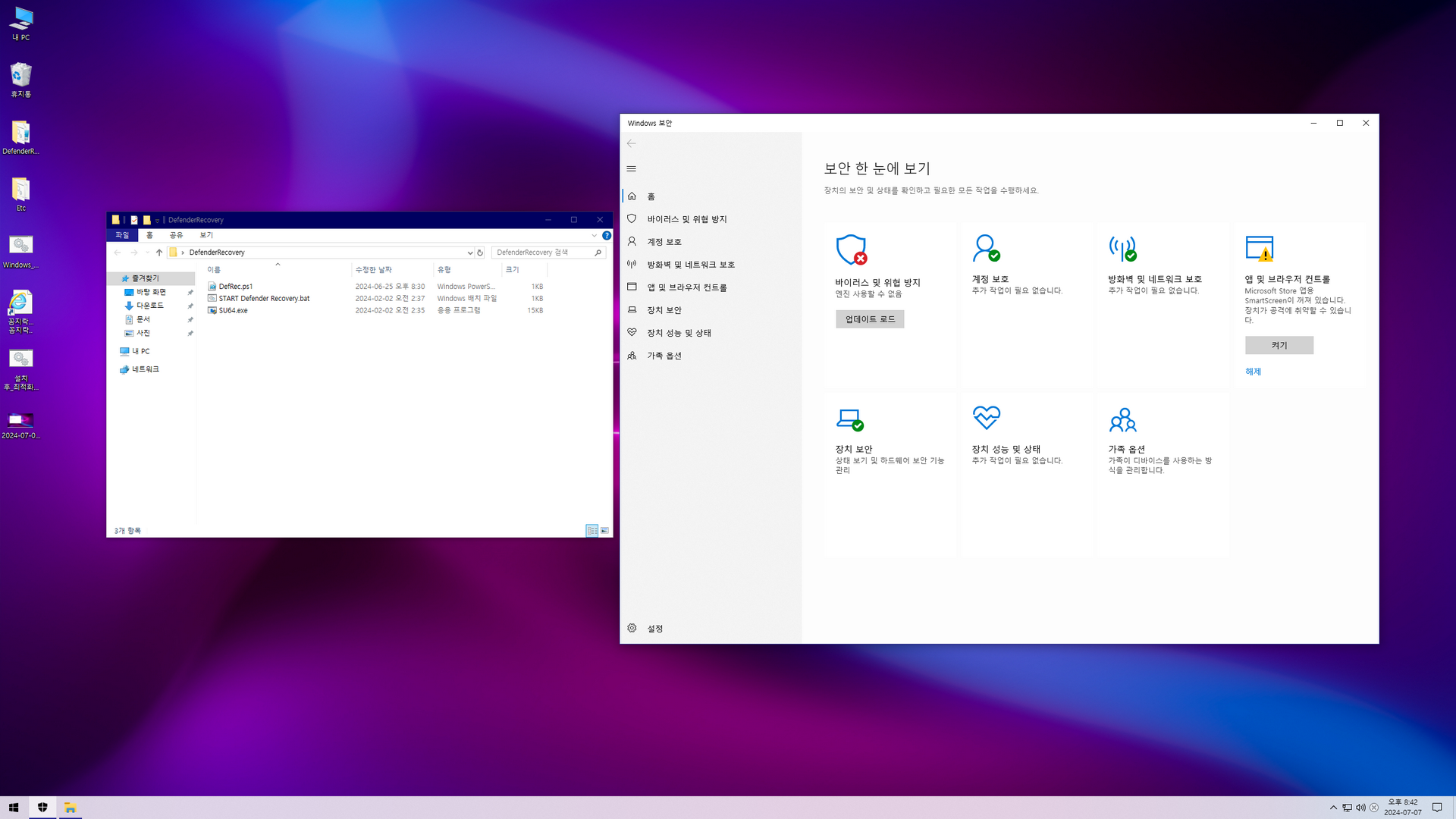Open Firewall & network protection tile icon
Viewport: 1456px width, 819px height.
[1122, 248]
